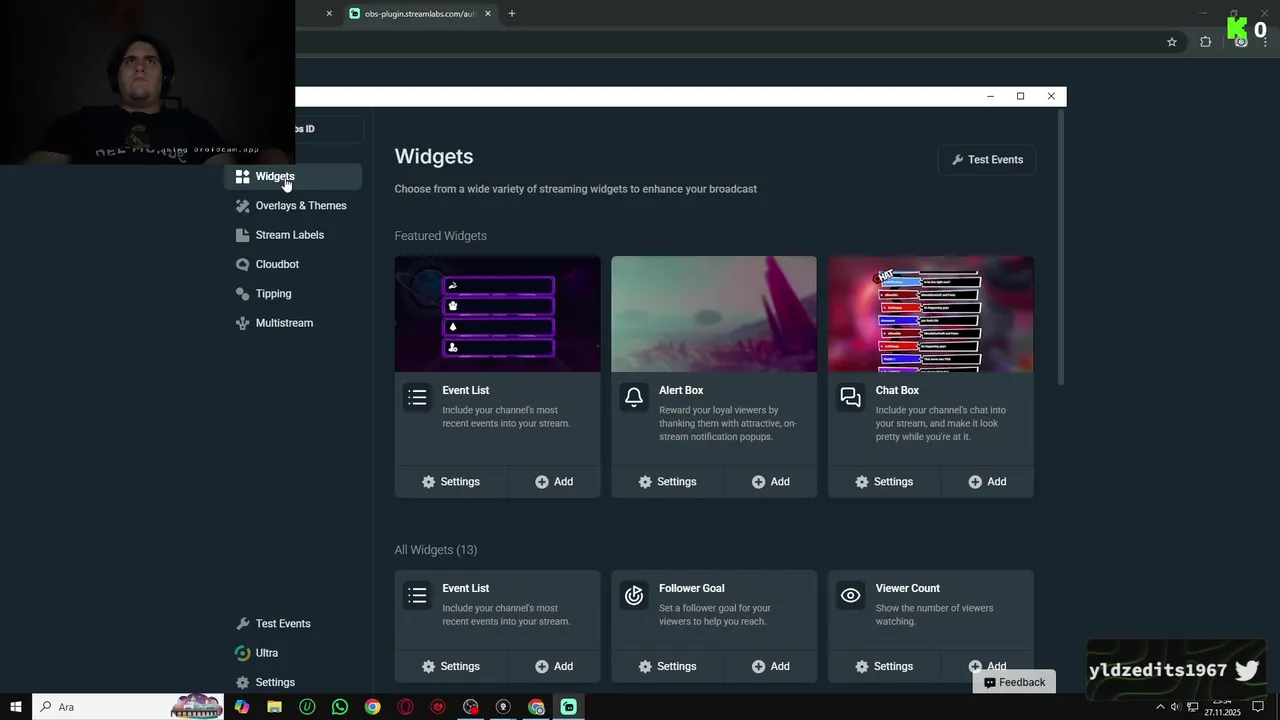
Task: Open Settings for Event List under All Widgets
Action: [451, 667]
